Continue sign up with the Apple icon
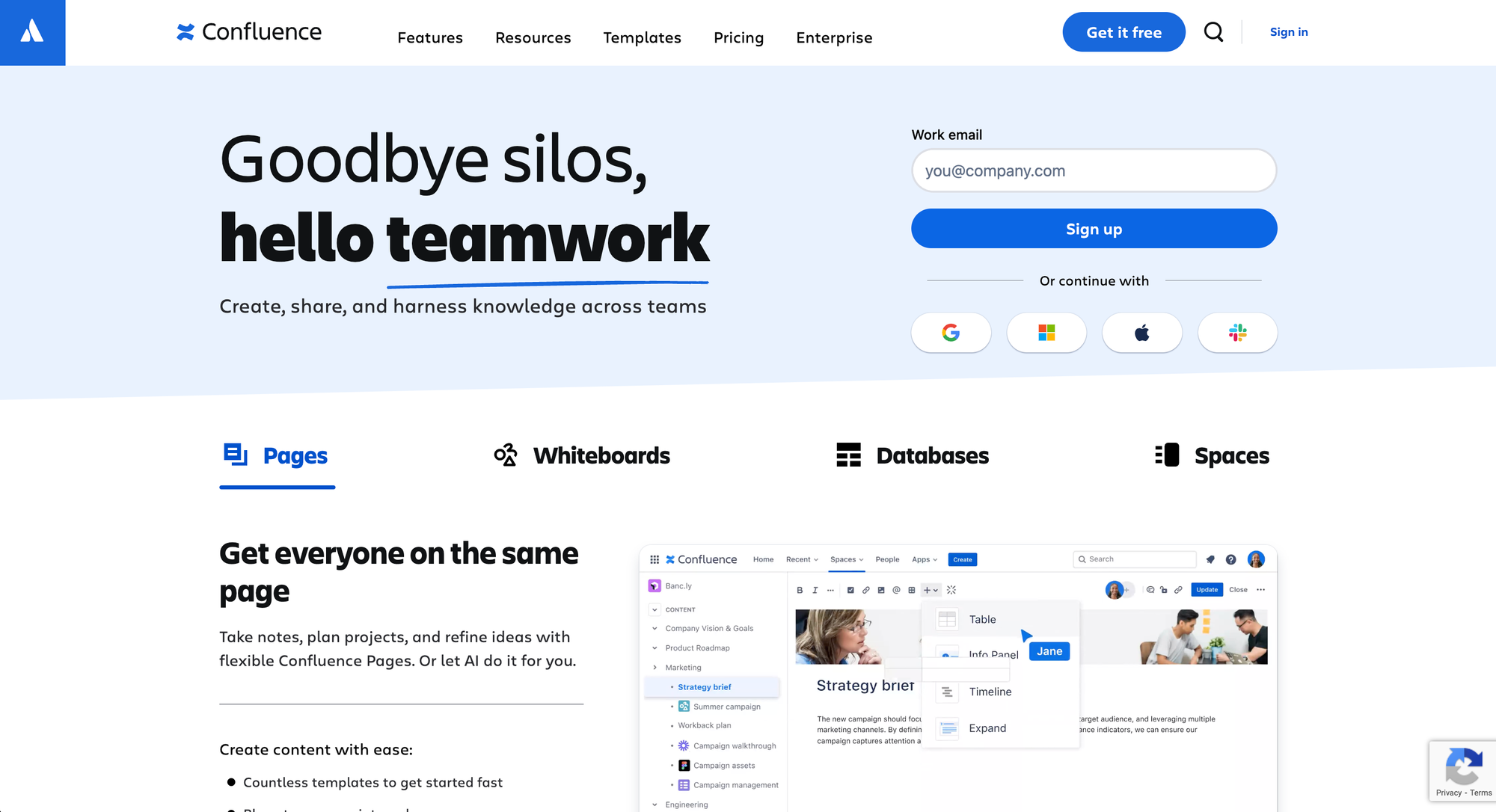Viewport: 1496px width, 812px height. [1142, 333]
